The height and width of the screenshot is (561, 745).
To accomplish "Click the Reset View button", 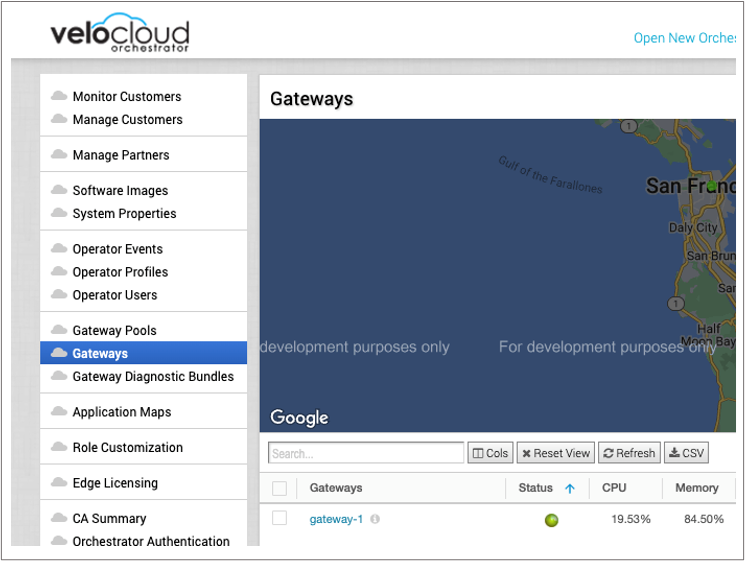I will tap(555, 453).
